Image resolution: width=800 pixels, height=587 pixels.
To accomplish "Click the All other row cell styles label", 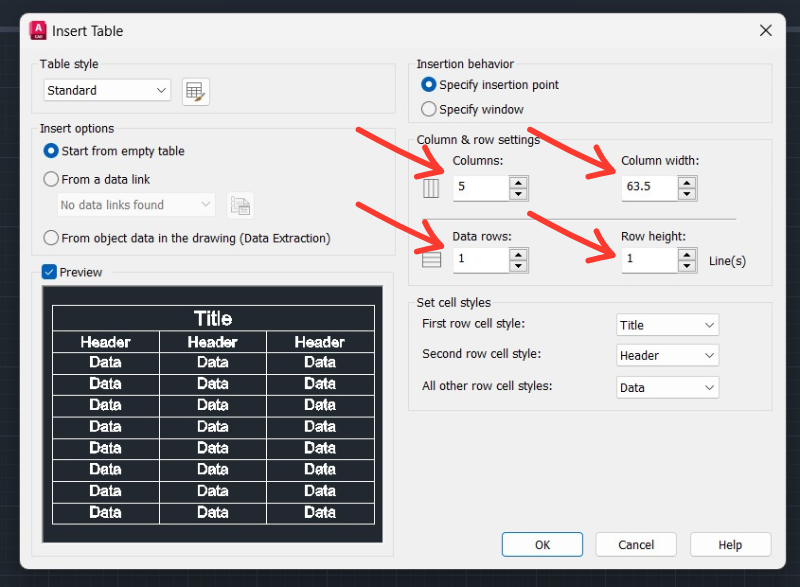I will [487, 386].
